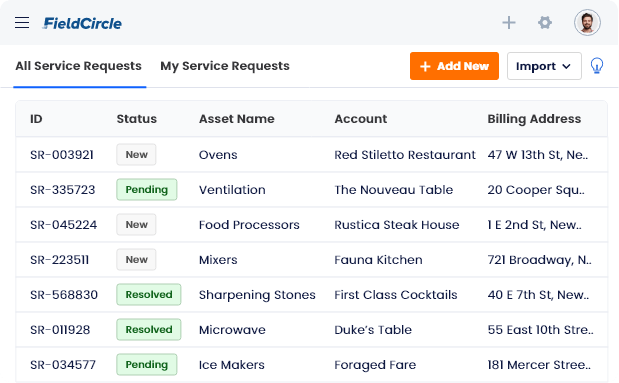The width and height of the screenshot is (619, 383).
Task: Sort by Billing Address column header
Action: [x=534, y=119]
